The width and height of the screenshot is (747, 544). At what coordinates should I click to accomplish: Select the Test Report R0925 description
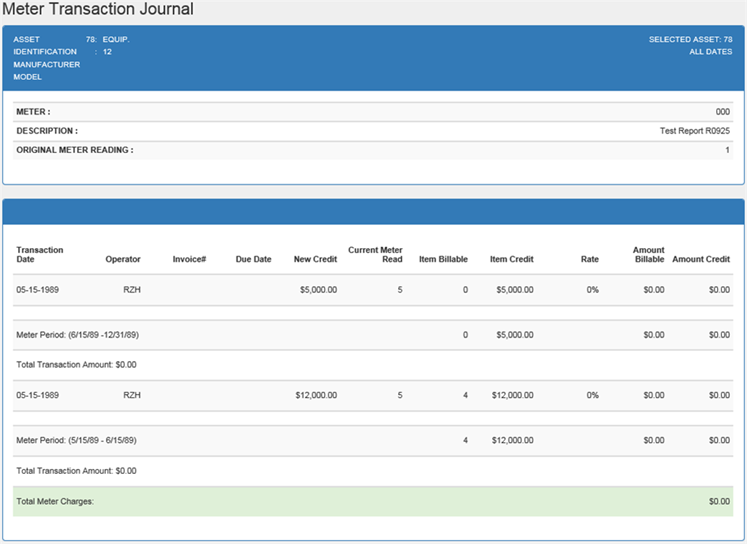click(695, 131)
